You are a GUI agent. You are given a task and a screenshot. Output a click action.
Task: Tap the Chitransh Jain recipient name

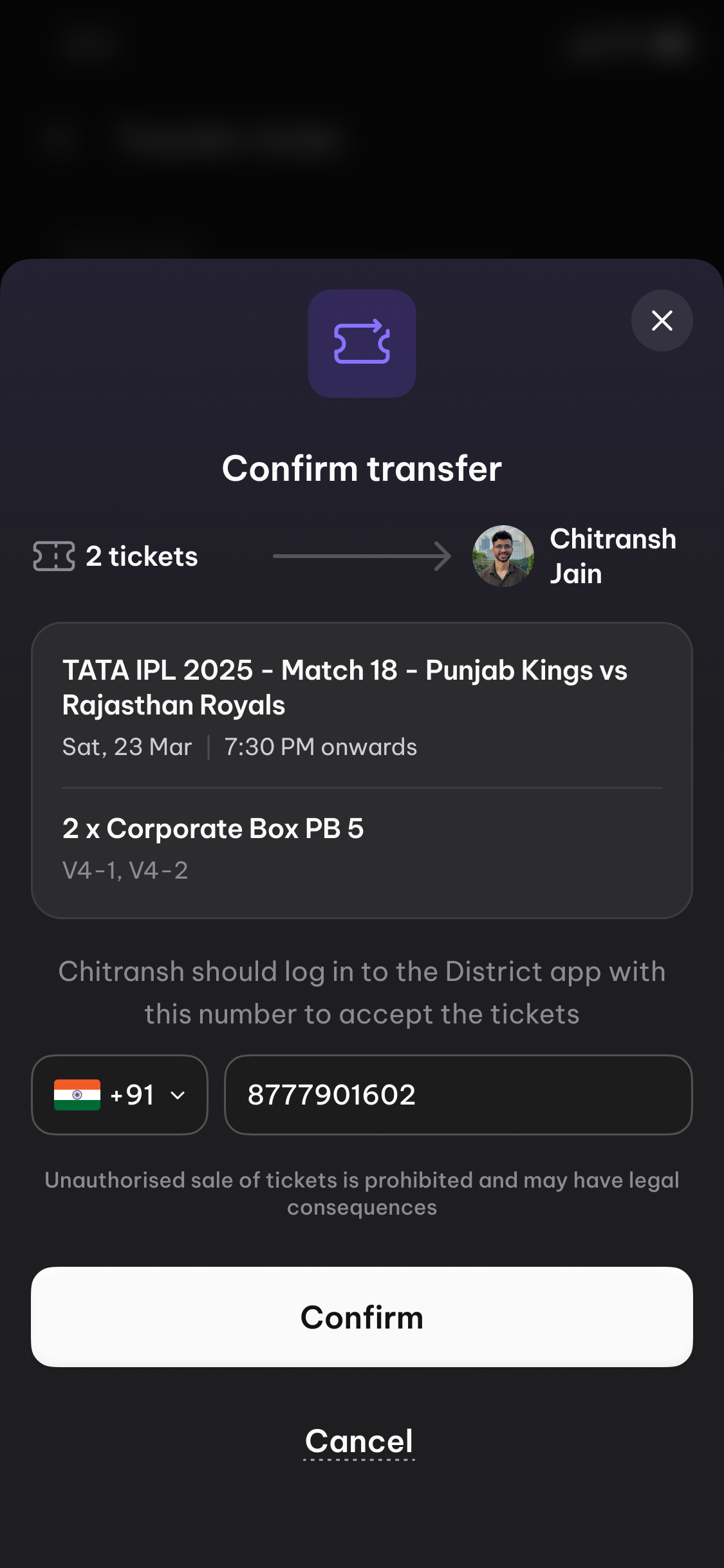613,556
